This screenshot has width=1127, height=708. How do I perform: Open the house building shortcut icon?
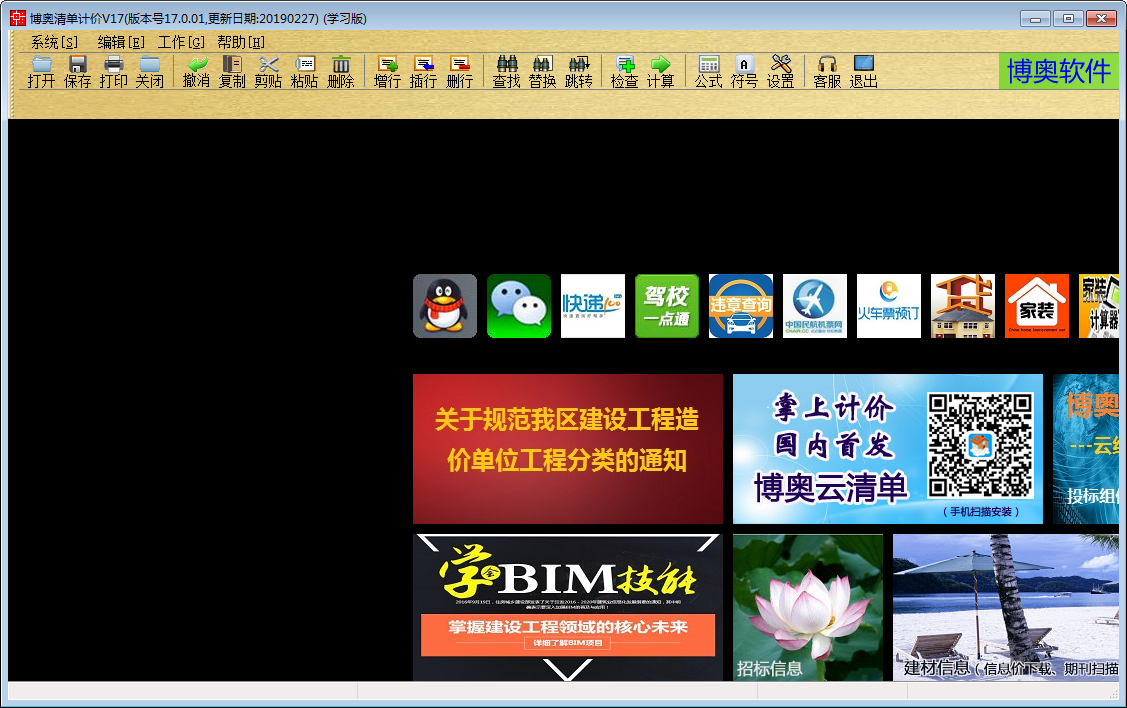point(963,305)
